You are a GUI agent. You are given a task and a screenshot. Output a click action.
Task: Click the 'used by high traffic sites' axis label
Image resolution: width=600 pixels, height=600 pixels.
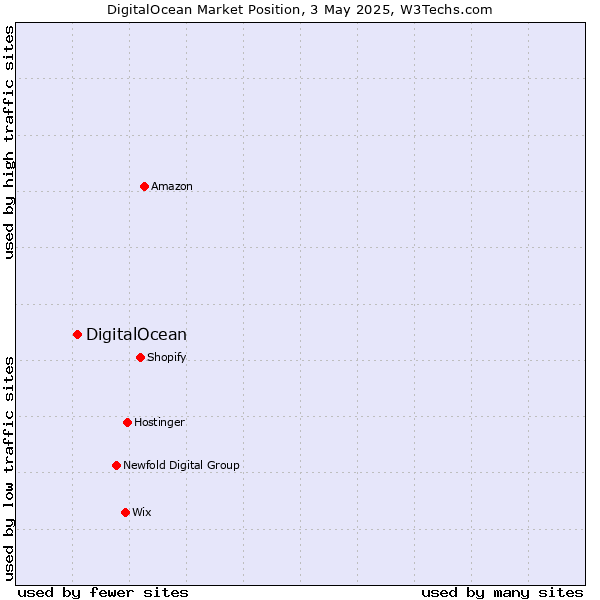click(x=9, y=142)
